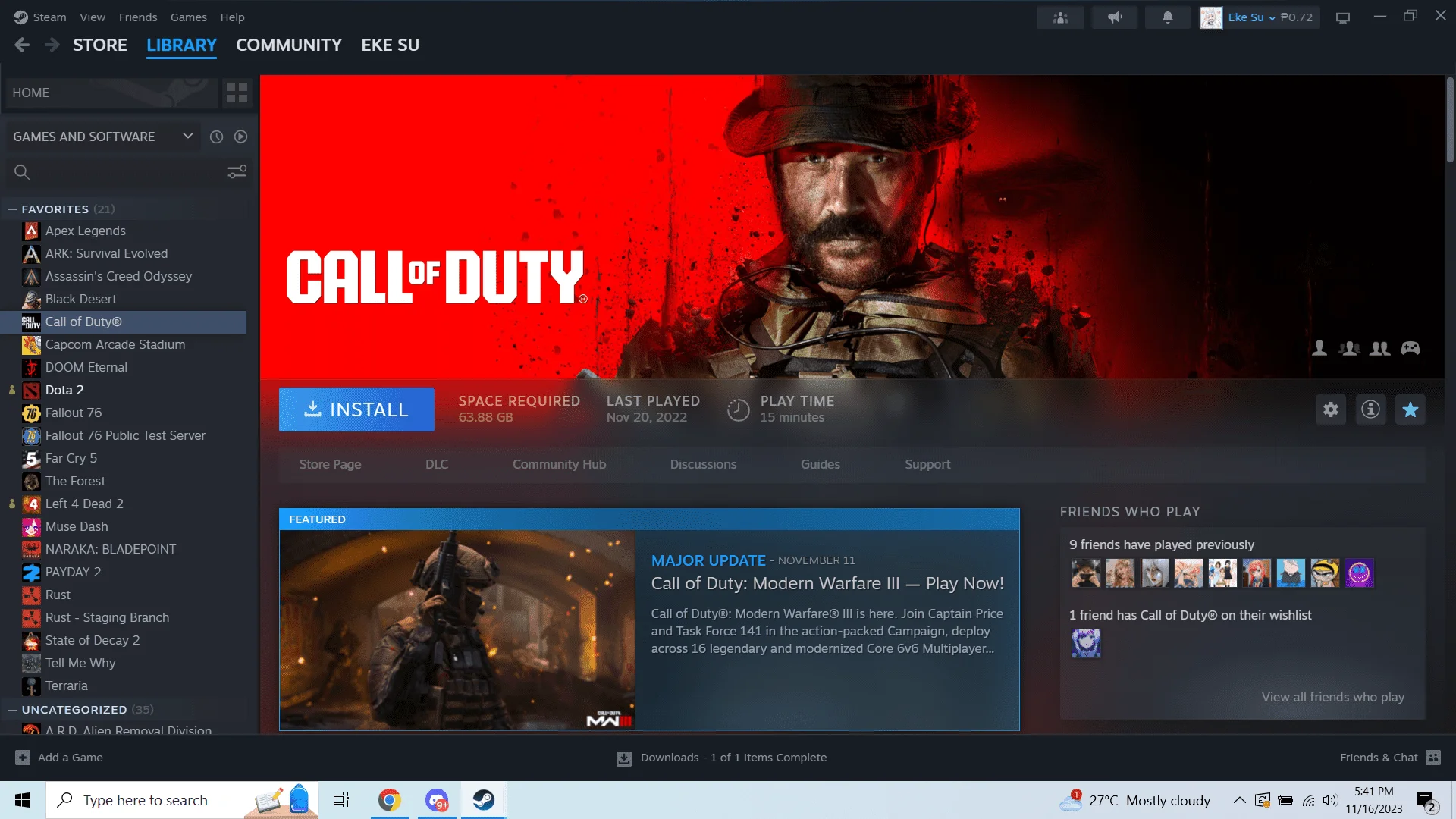Click the single-player icon on banner

coord(1319,348)
